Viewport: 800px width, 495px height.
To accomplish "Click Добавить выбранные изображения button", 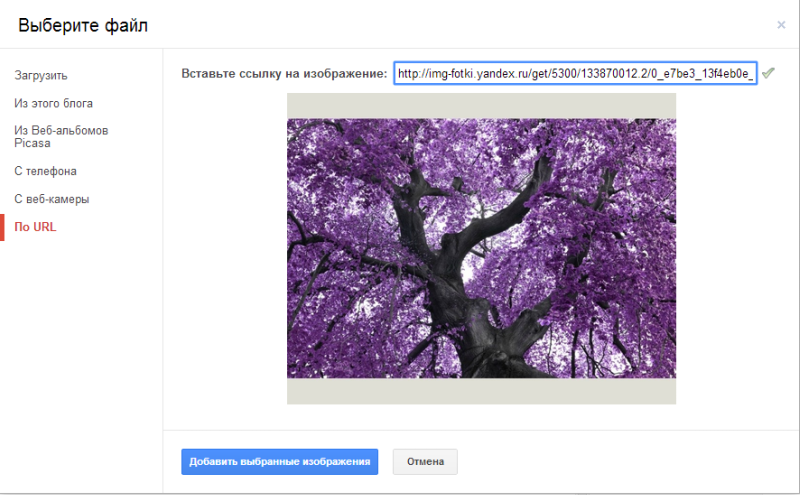I will pos(280,461).
